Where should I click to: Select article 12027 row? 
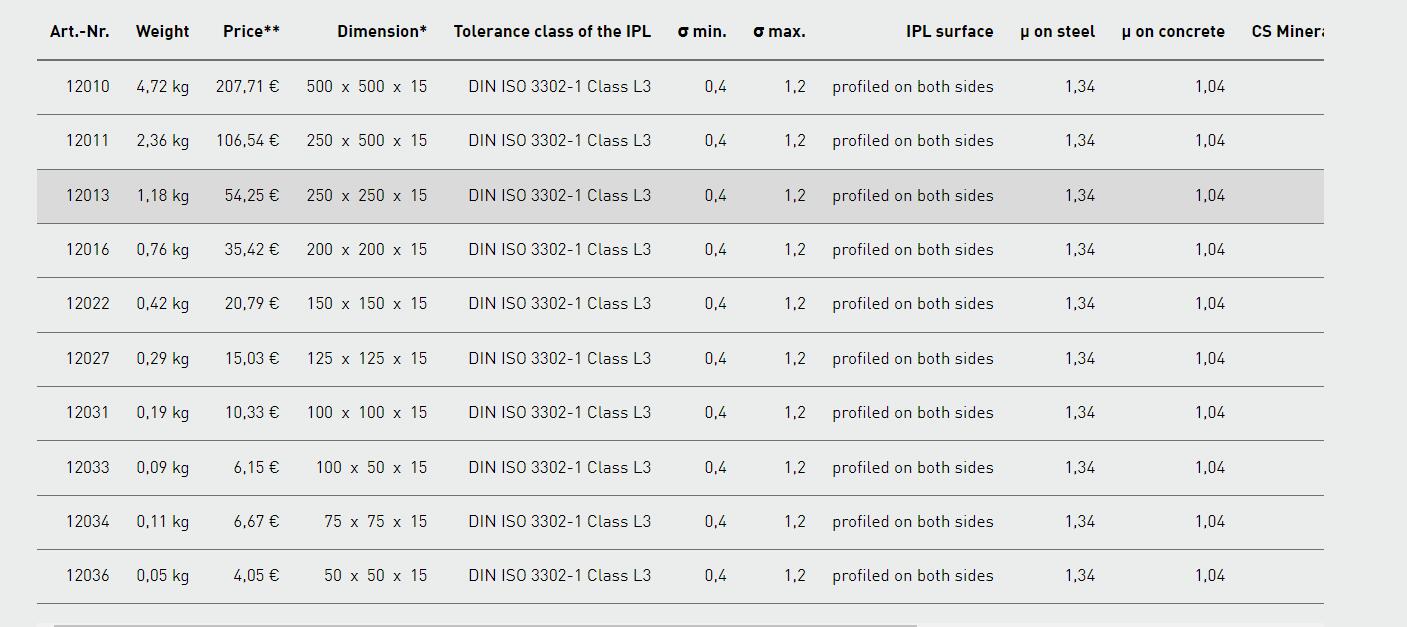(x=680, y=359)
